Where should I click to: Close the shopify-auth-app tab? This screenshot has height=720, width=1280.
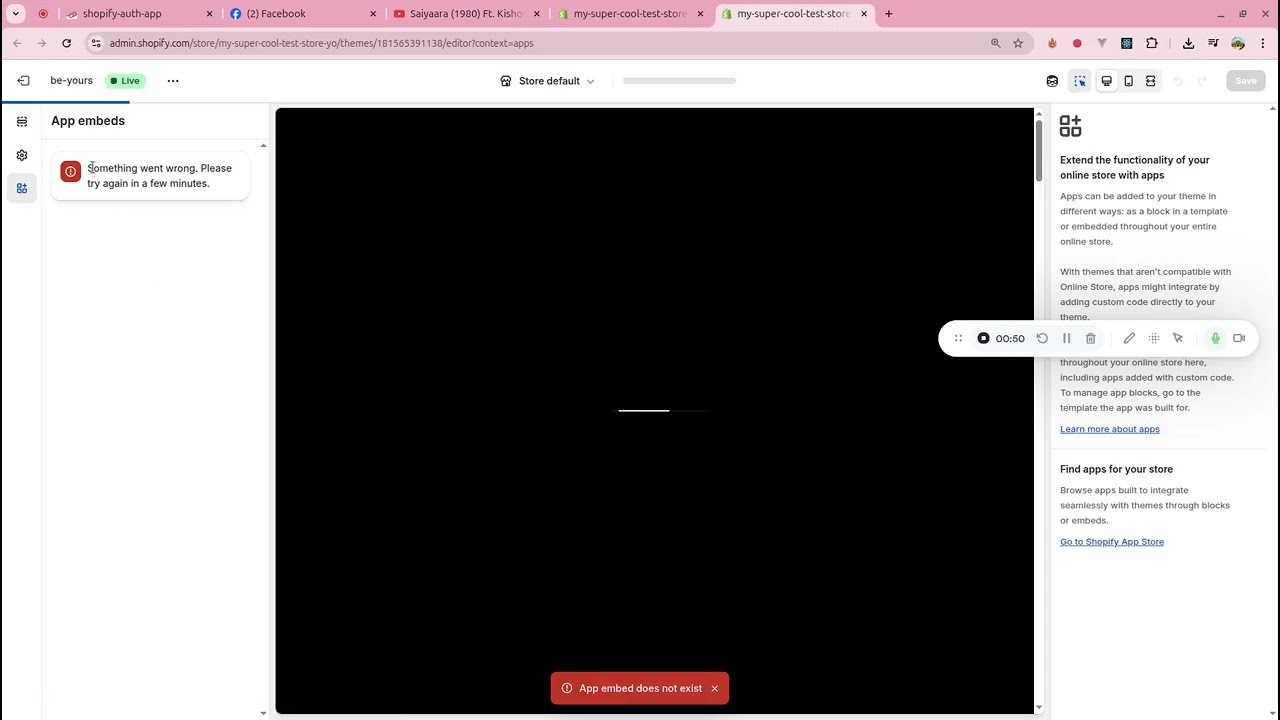[209, 14]
